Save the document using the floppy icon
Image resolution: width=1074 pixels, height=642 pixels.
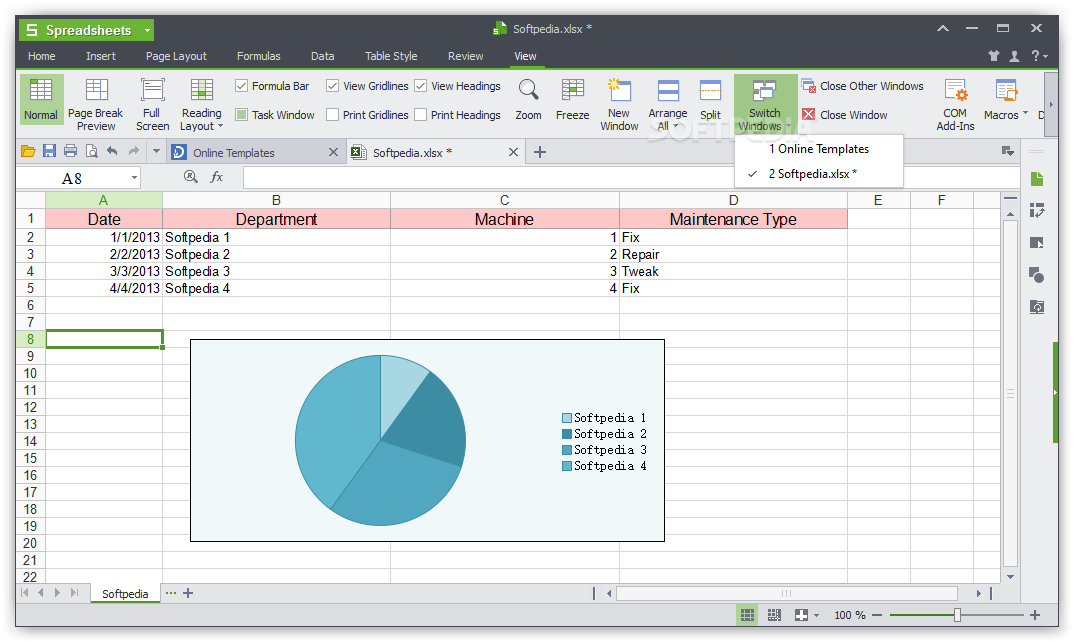point(49,151)
